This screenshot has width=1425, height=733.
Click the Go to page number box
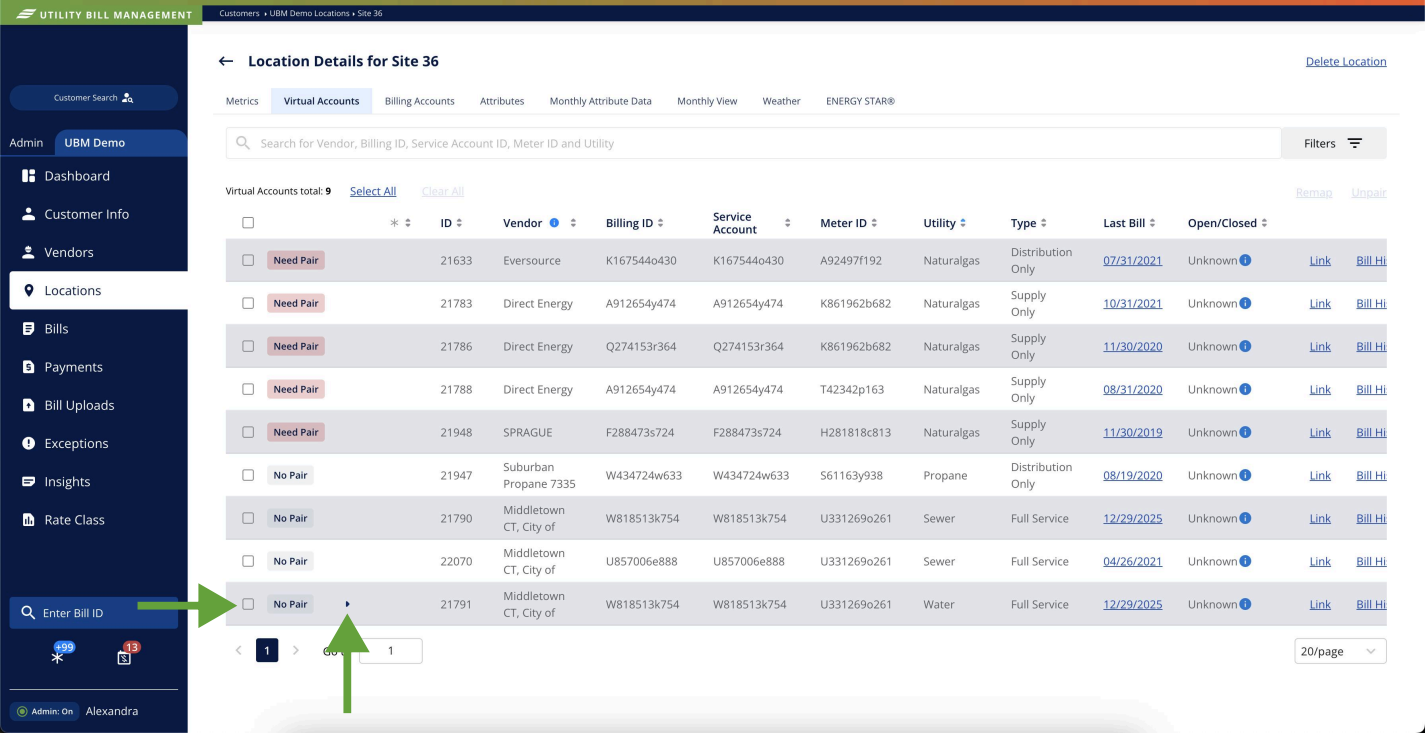390,651
